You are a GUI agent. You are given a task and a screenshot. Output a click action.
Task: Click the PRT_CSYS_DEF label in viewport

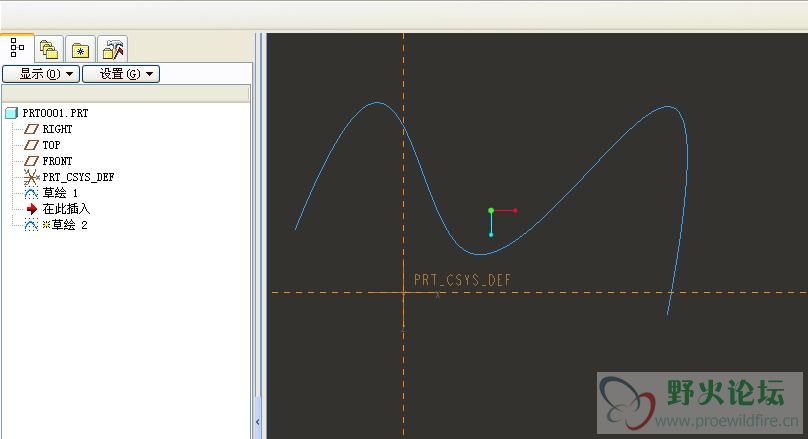click(462, 280)
